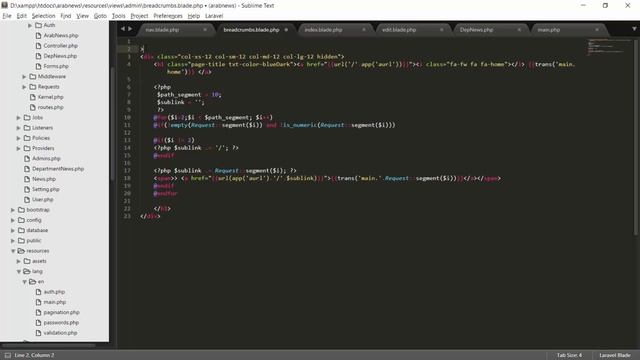Click file icon of User.php
This screenshot has width=640, height=360.
(27, 200)
